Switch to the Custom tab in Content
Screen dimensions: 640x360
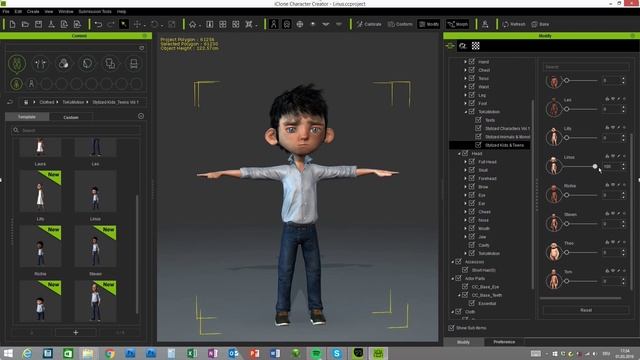click(71, 117)
